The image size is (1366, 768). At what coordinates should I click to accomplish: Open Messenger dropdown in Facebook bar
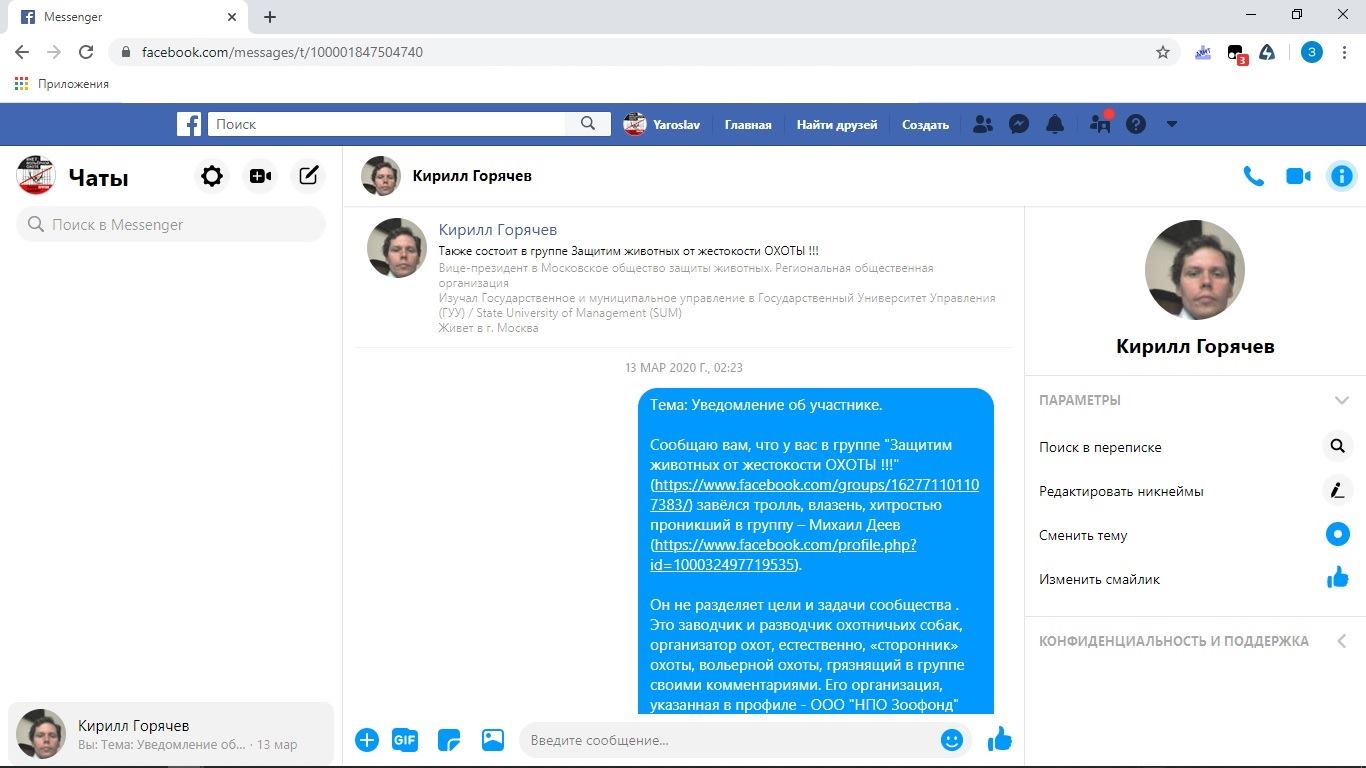pos(1019,124)
